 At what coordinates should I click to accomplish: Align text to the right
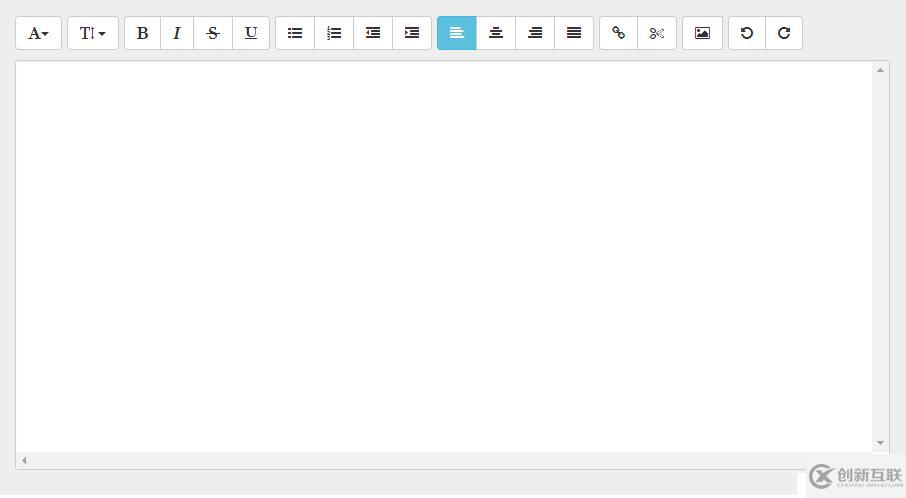point(535,34)
